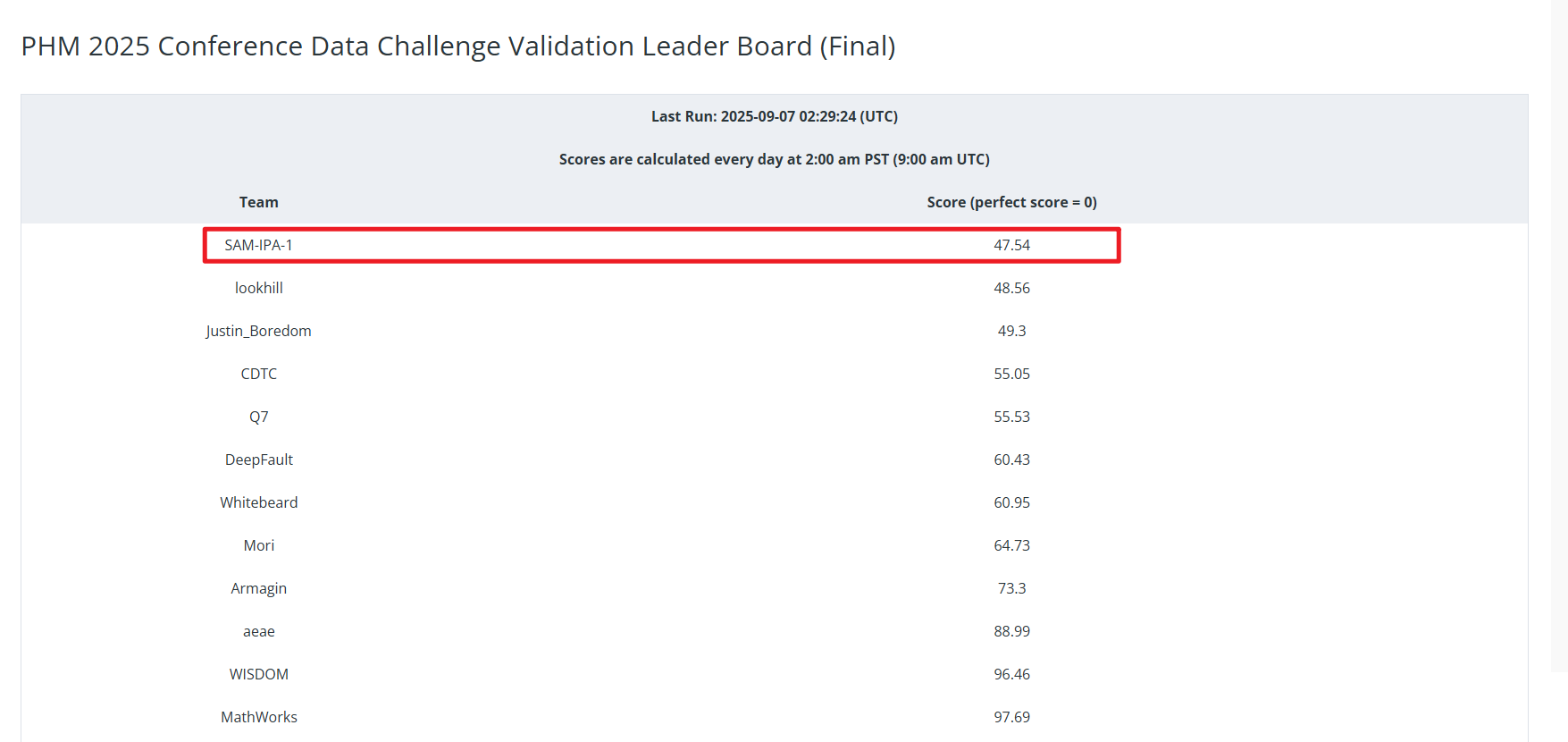
Task: Click the Whitebeard team entry
Action: click(x=258, y=502)
